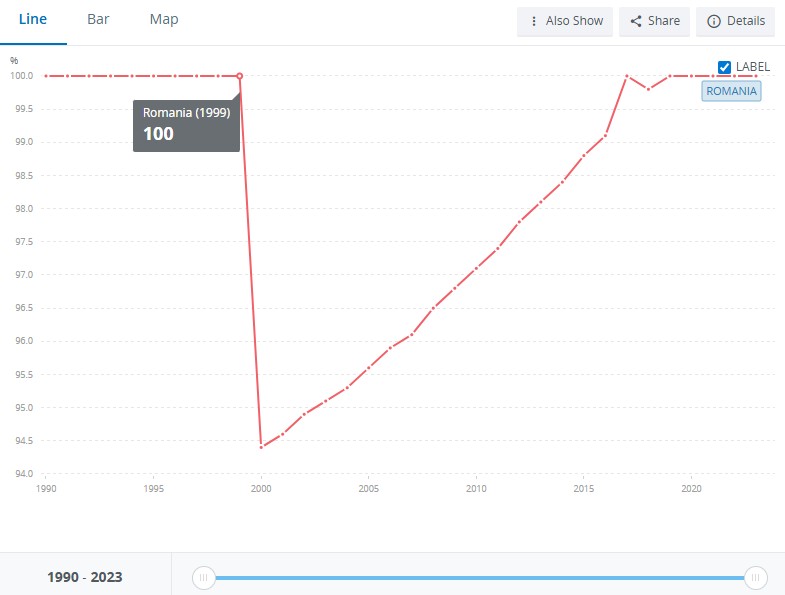Click the 2005 data point on the line
The width and height of the screenshot is (785, 595).
[368, 368]
